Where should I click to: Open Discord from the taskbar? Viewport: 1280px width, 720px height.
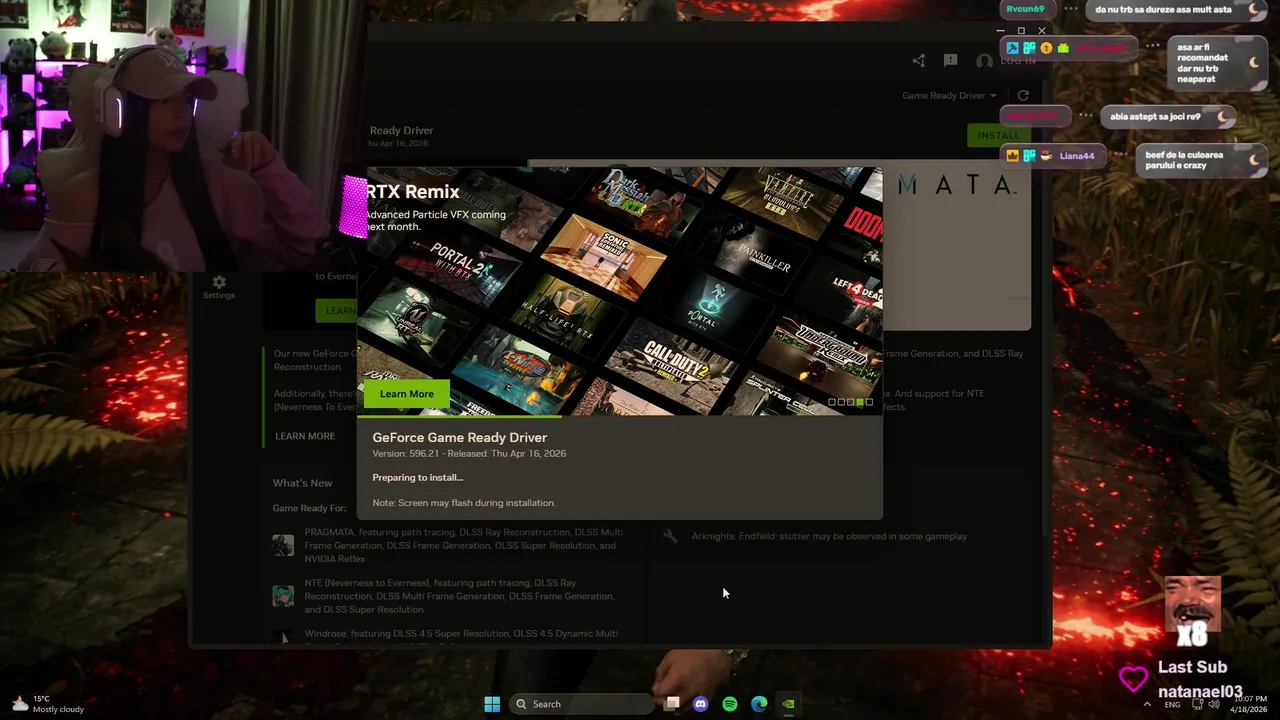pyautogui.click(x=700, y=704)
